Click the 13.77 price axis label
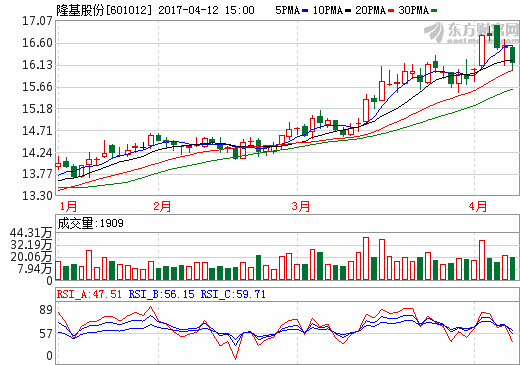520x365 pixels. pos(37,174)
